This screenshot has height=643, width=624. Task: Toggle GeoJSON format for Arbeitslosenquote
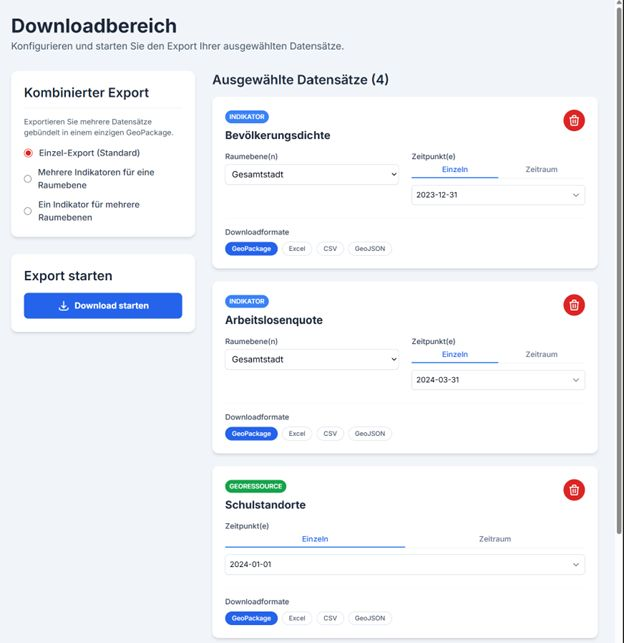click(x=370, y=433)
